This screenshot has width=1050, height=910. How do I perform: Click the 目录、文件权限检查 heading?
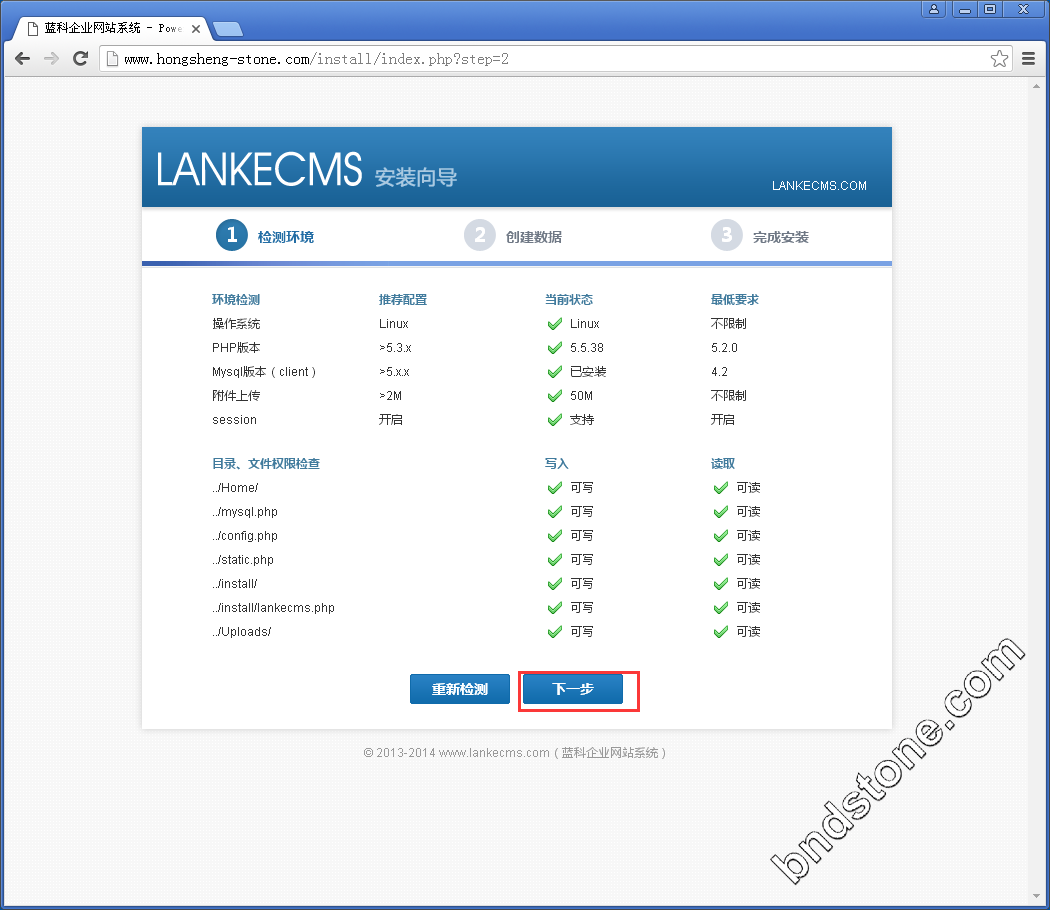pyautogui.click(x=266, y=463)
